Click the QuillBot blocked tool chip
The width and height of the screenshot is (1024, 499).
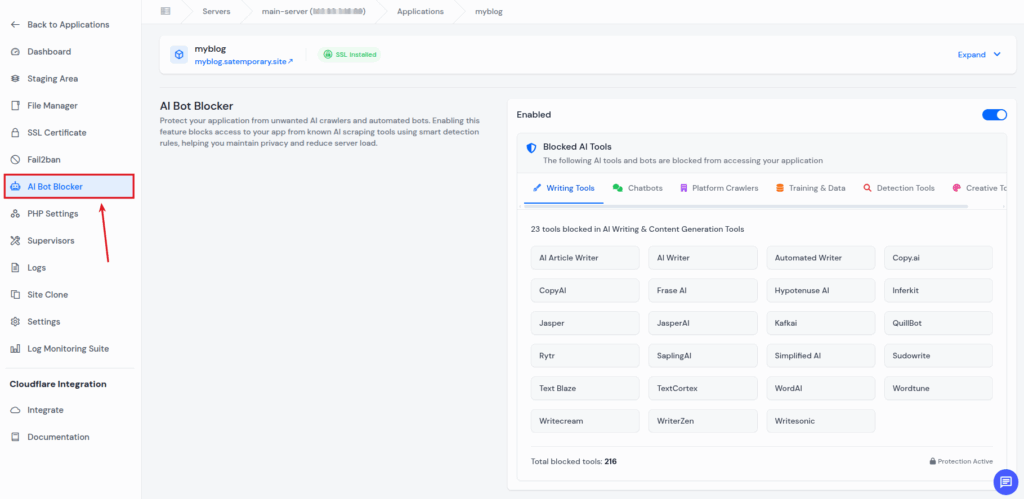pyautogui.click(x=938, y=323)
